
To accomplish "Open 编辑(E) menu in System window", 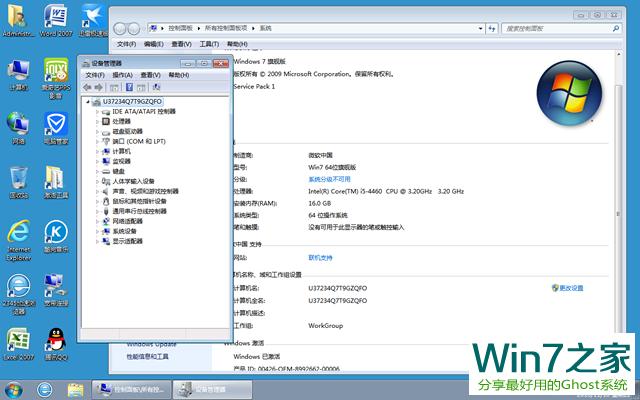I will point(153,44).
